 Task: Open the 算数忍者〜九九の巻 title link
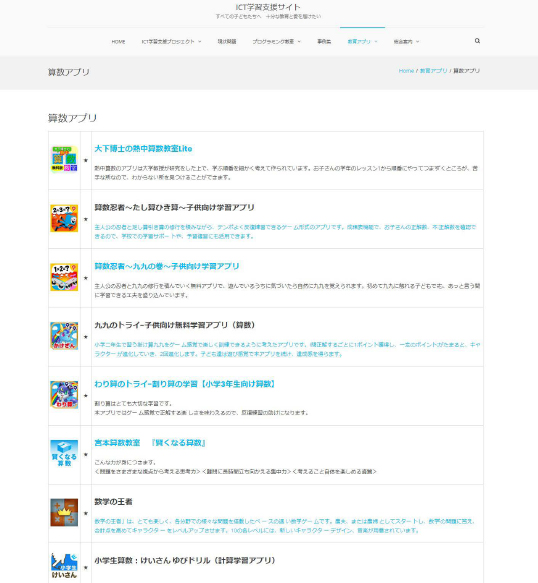pyautogui.click(x=167, y=266)
